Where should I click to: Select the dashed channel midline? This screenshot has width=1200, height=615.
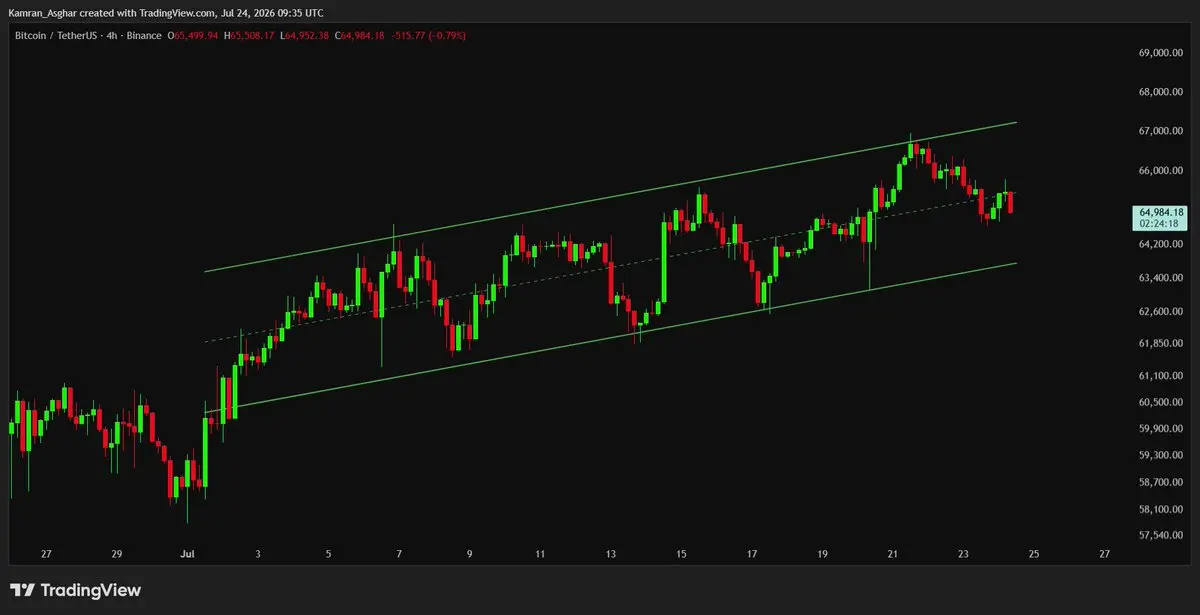(610, 265)
